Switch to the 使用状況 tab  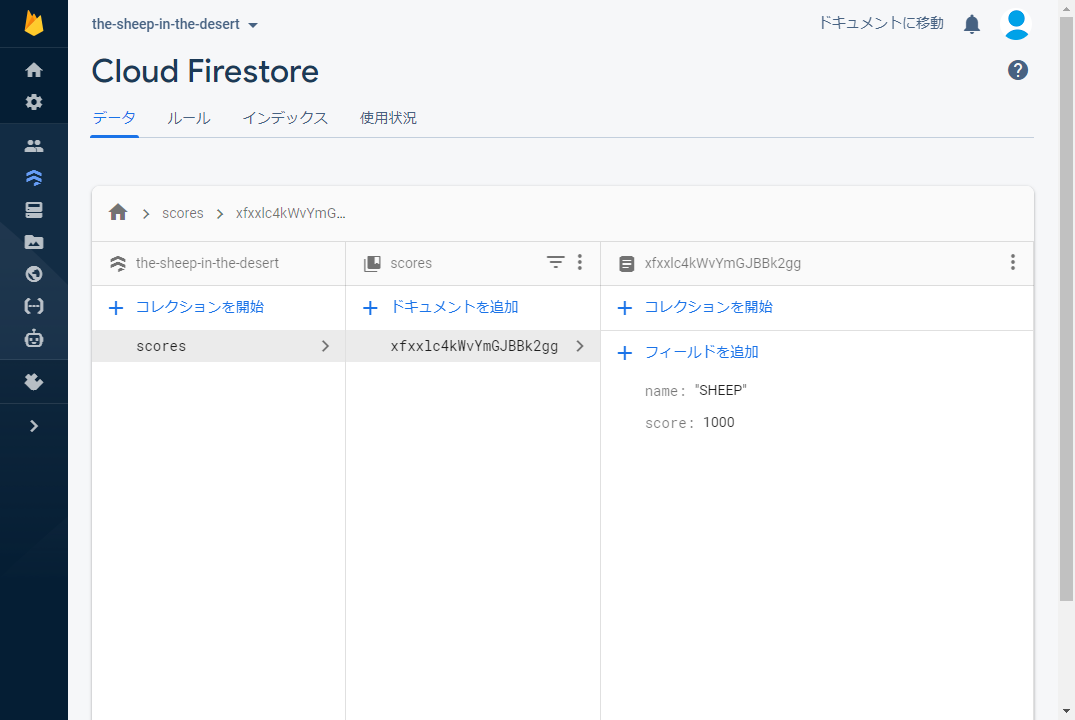[x=388, y=118]
